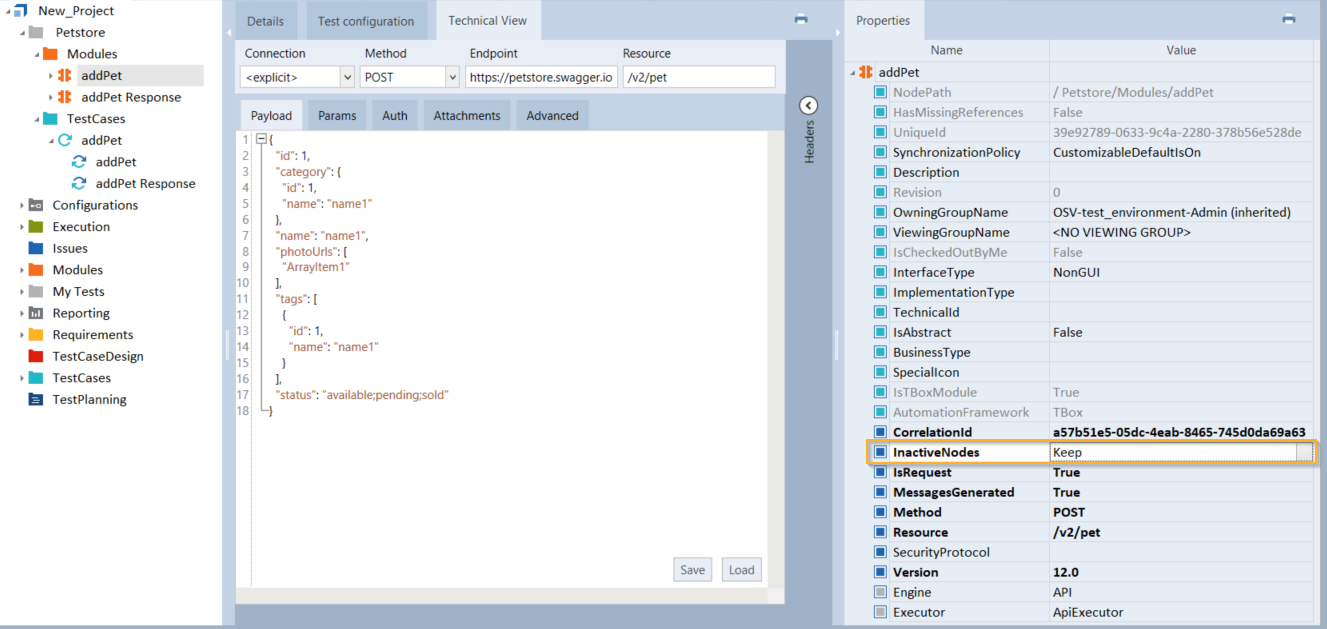
Task: Click the Load button
Action: 741,570
